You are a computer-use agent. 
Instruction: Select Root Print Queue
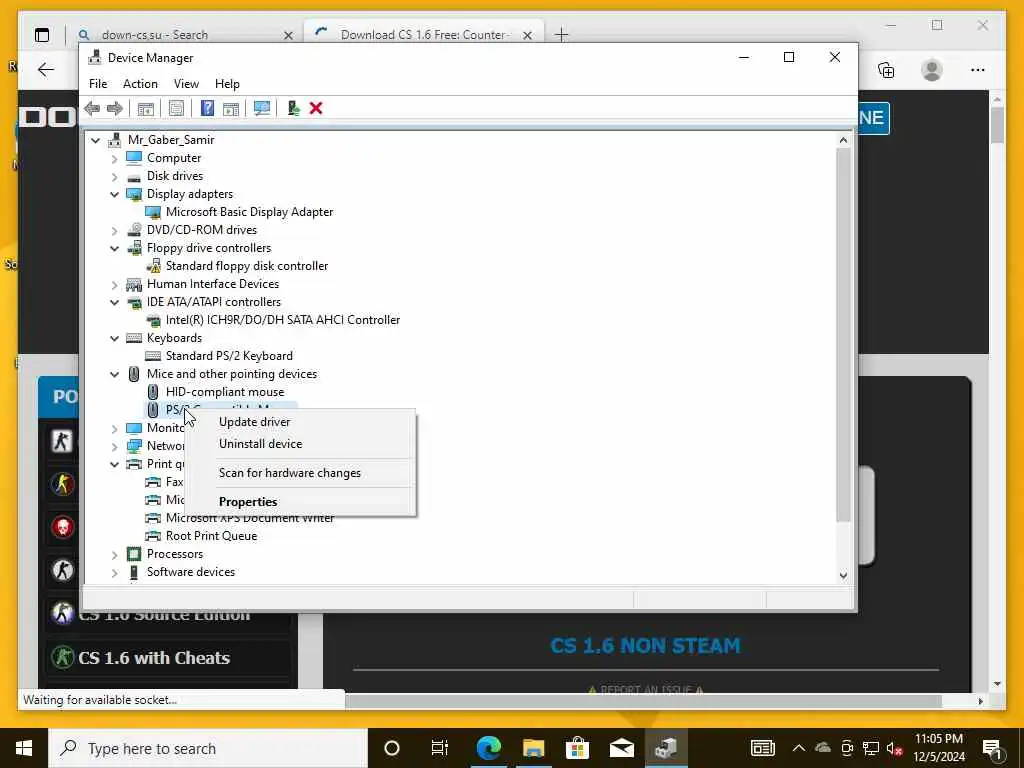point(212,536)
